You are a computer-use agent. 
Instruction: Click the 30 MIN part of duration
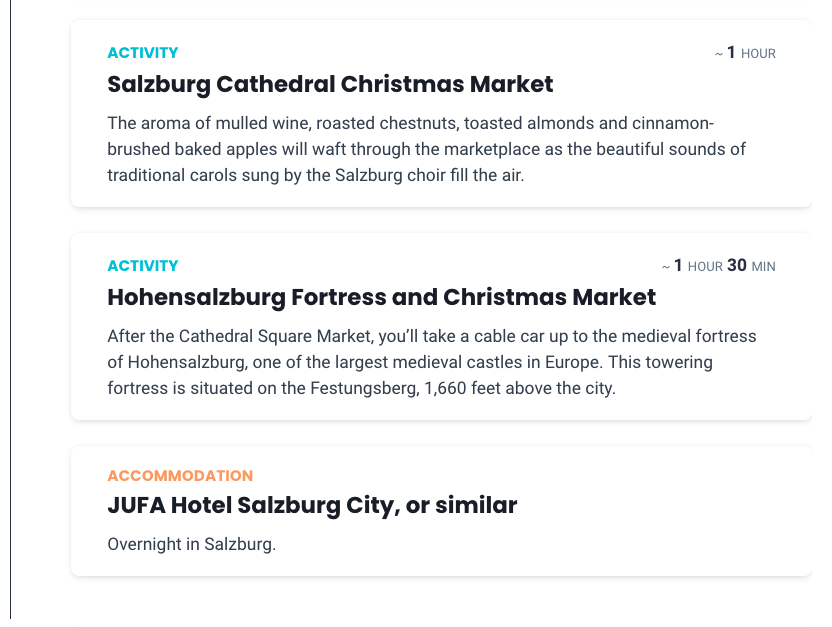click(x=751, y=266)
